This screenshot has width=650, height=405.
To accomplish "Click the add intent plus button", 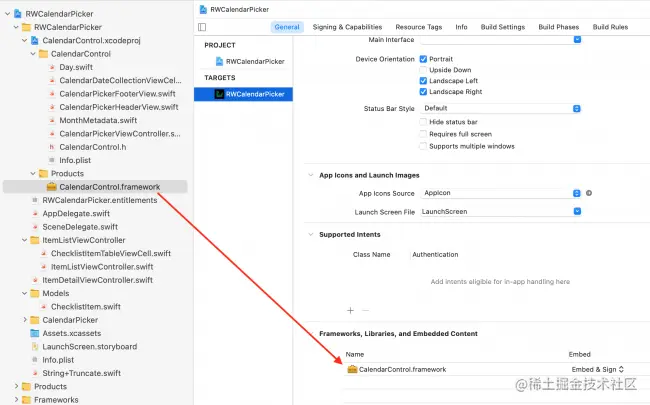I will click(350, 310).
